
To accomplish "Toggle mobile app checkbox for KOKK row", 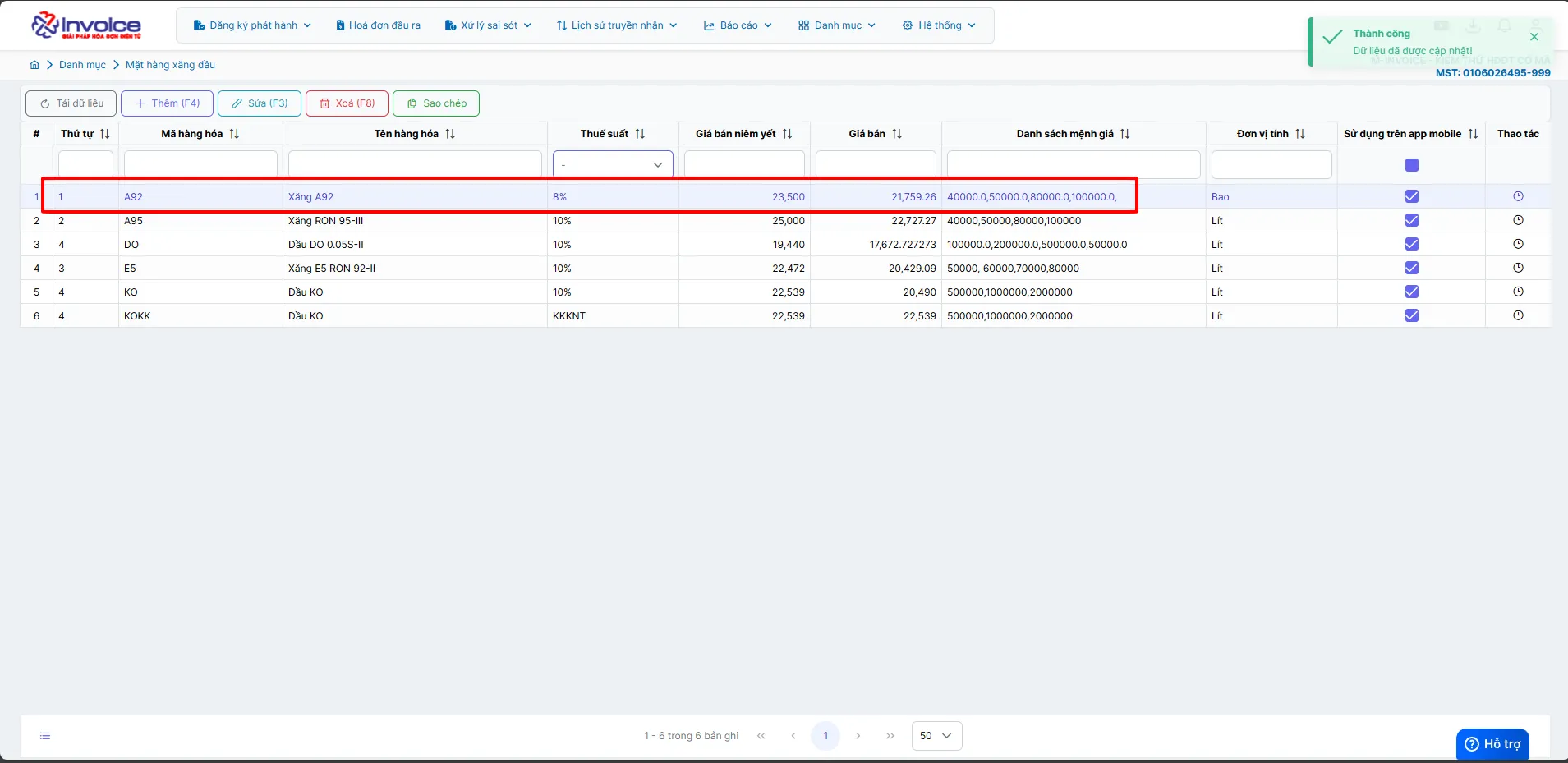I will tap(1412, 315).
